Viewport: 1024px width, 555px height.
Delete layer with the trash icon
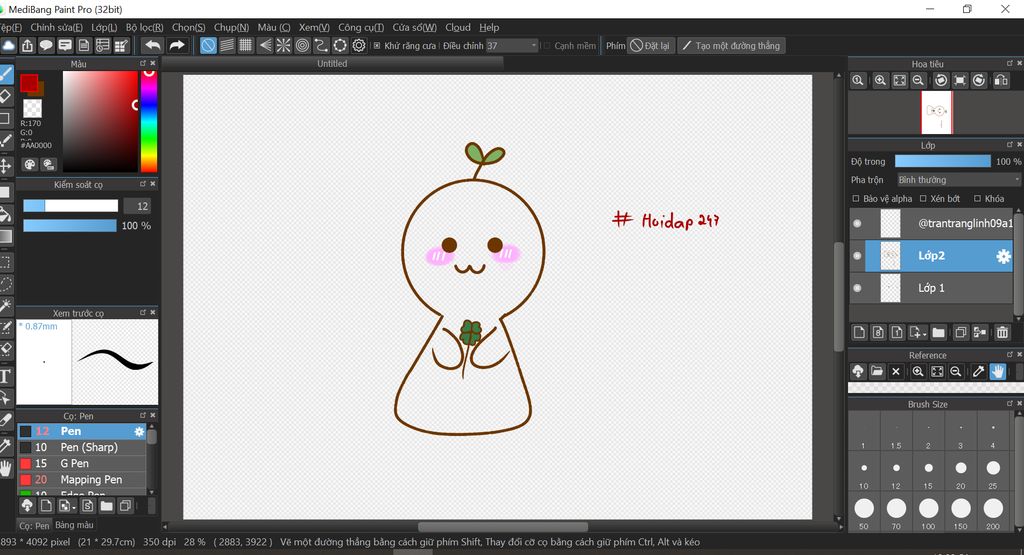[x=1002, y=332]
